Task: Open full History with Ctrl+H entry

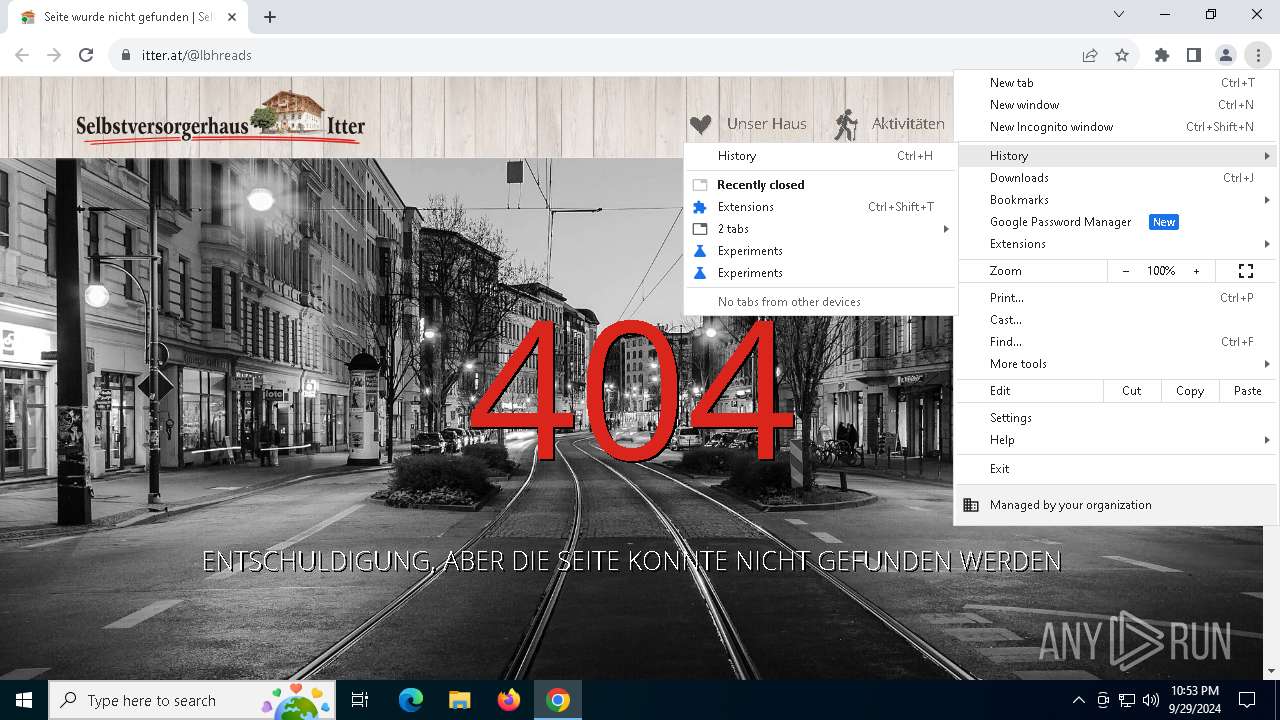Action: pos(820,156)
